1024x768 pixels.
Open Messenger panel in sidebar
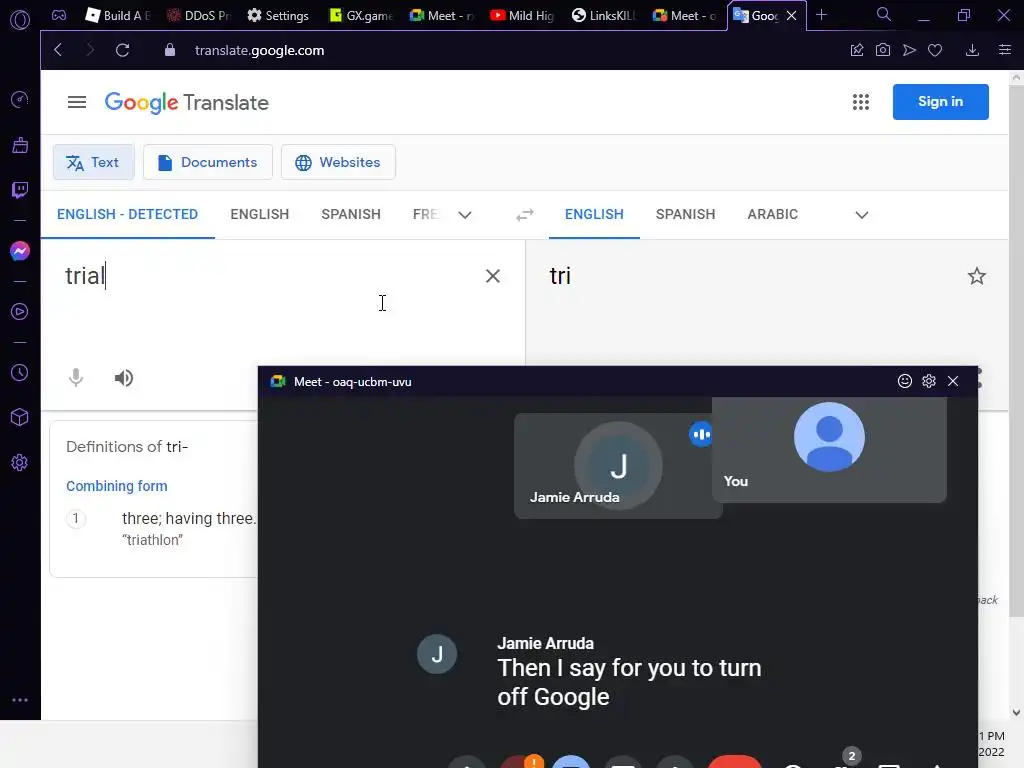coord(20,251)
